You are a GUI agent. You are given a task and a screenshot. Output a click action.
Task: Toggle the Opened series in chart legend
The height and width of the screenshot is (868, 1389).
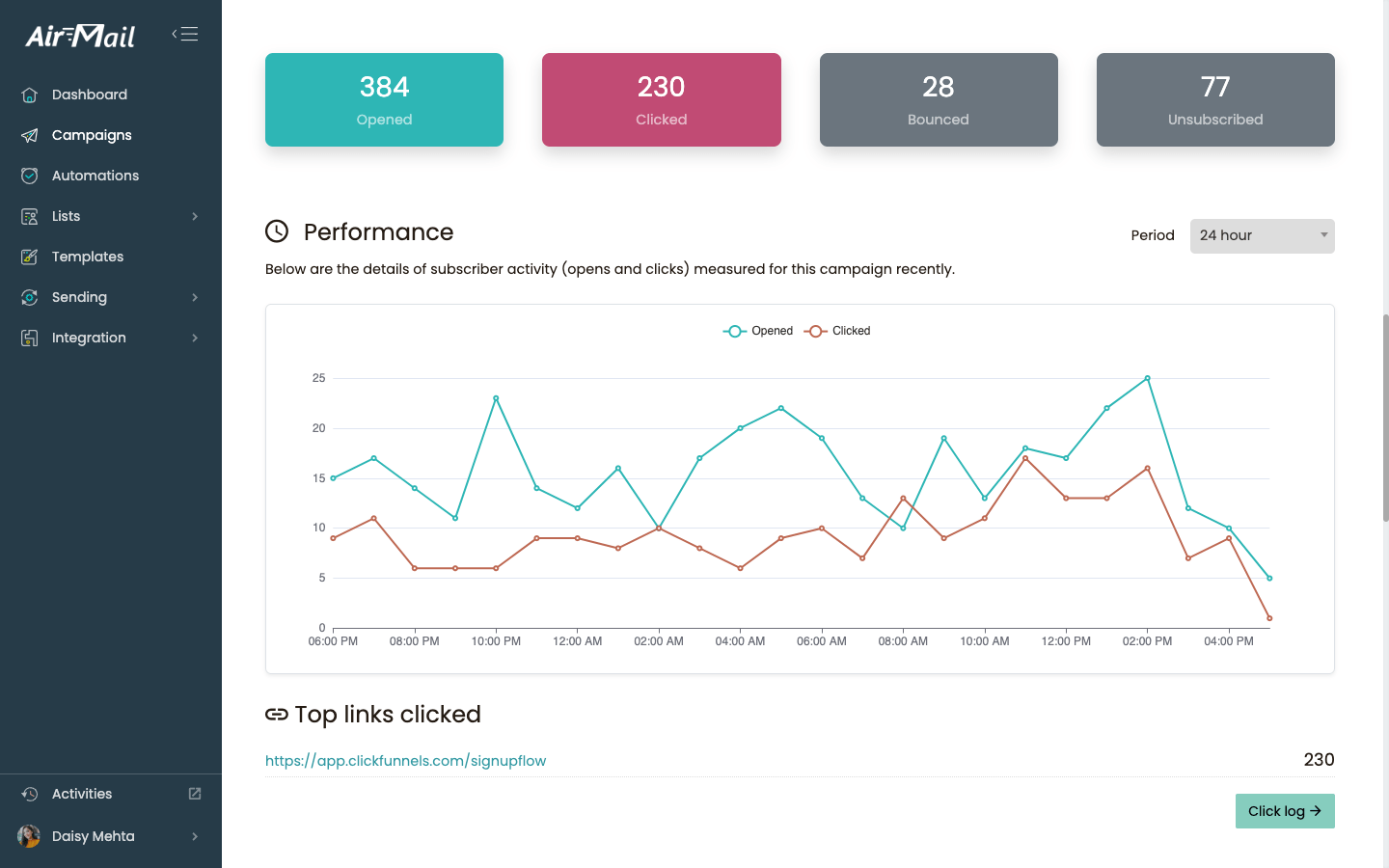tap(758, 331)
